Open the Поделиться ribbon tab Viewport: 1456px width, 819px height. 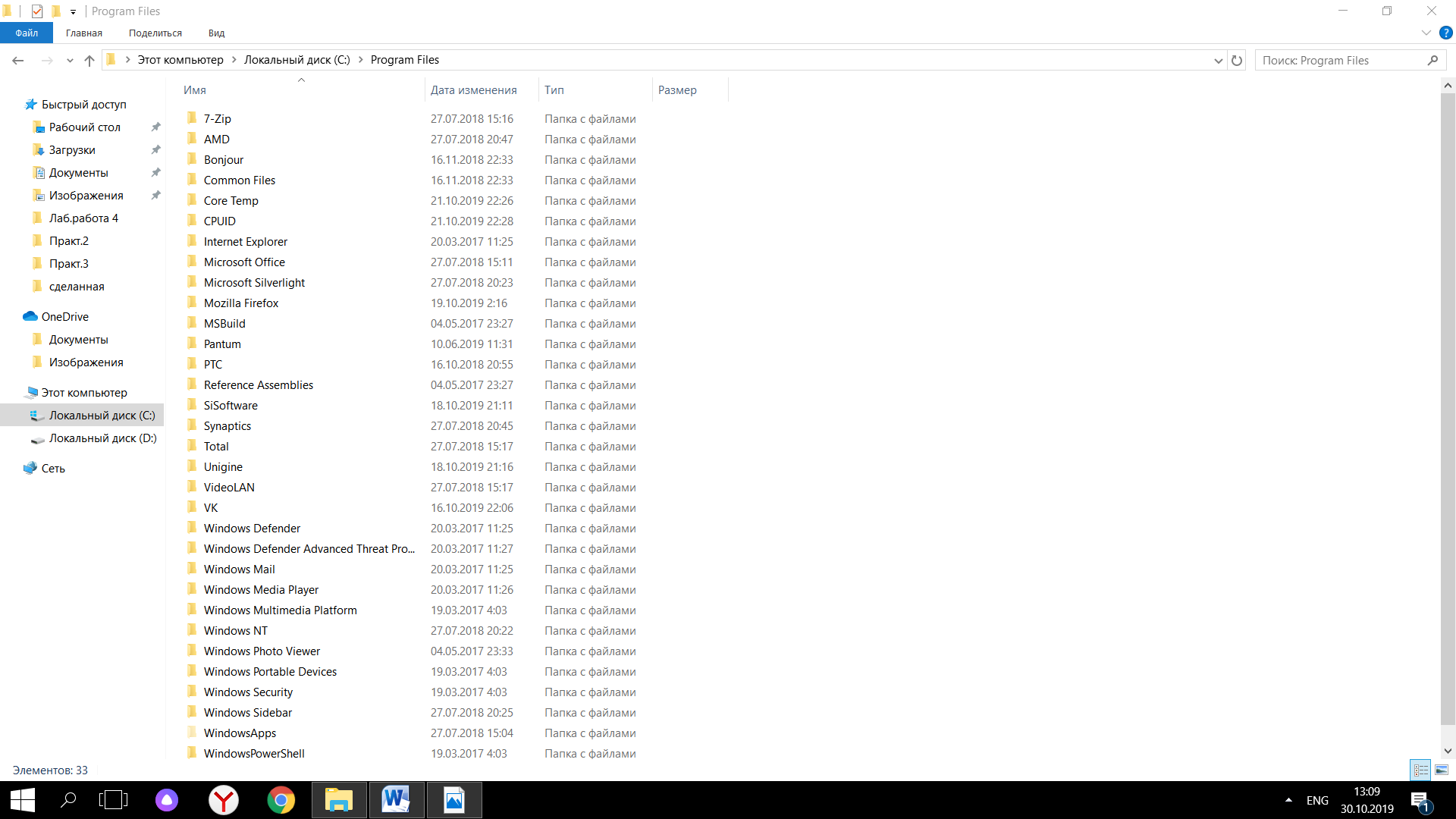click(155, 33)
